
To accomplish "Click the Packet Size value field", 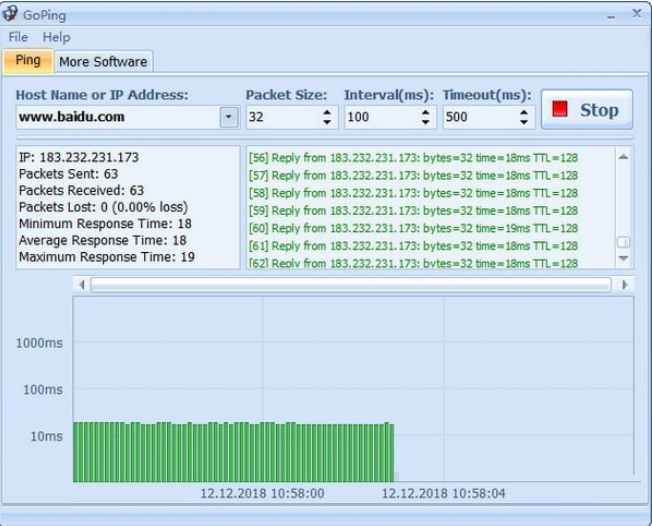I will click(282, 117).
